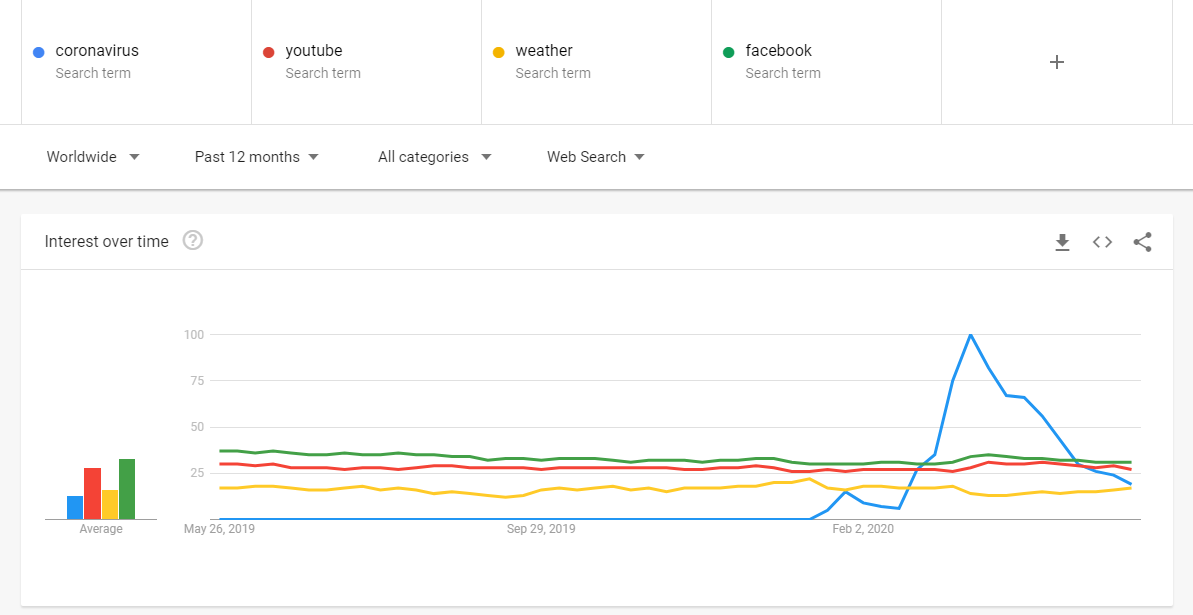Open the Web Search type dropdown
This screenshot has width=1193, height=615.
596,157
